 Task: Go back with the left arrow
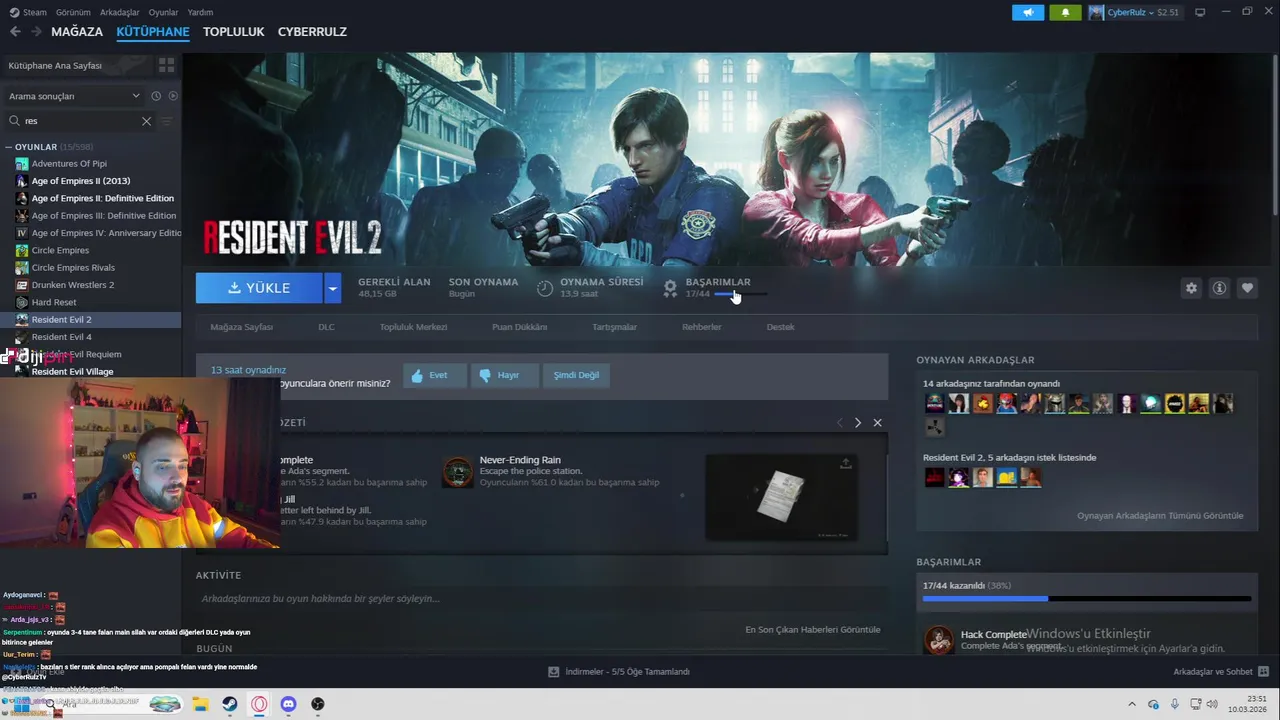click(15, 32)
